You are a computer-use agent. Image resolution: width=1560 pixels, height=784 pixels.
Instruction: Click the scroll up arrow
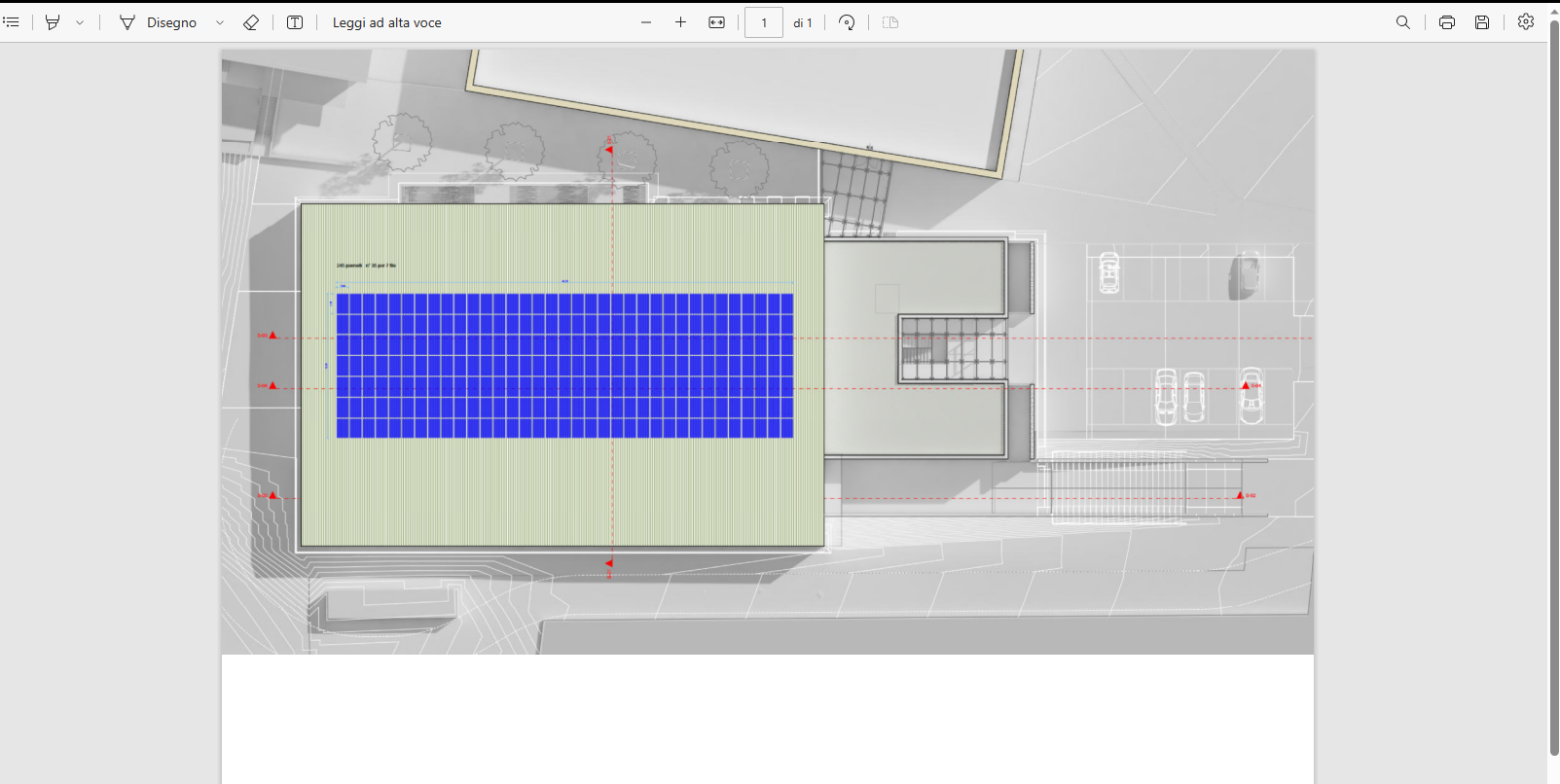(x=1553, y=12)
